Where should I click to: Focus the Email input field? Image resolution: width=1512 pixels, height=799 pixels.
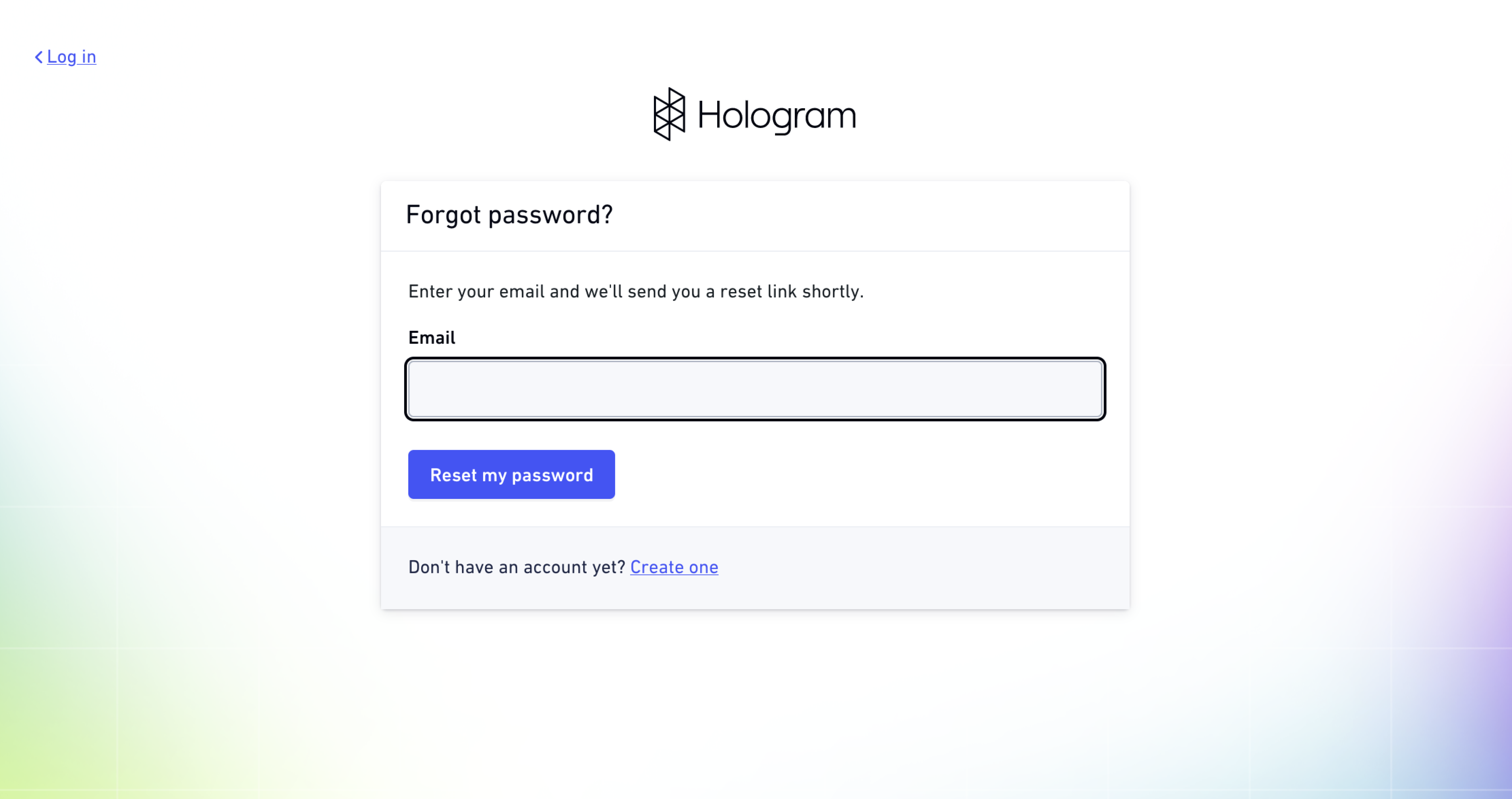pos(755,389)
